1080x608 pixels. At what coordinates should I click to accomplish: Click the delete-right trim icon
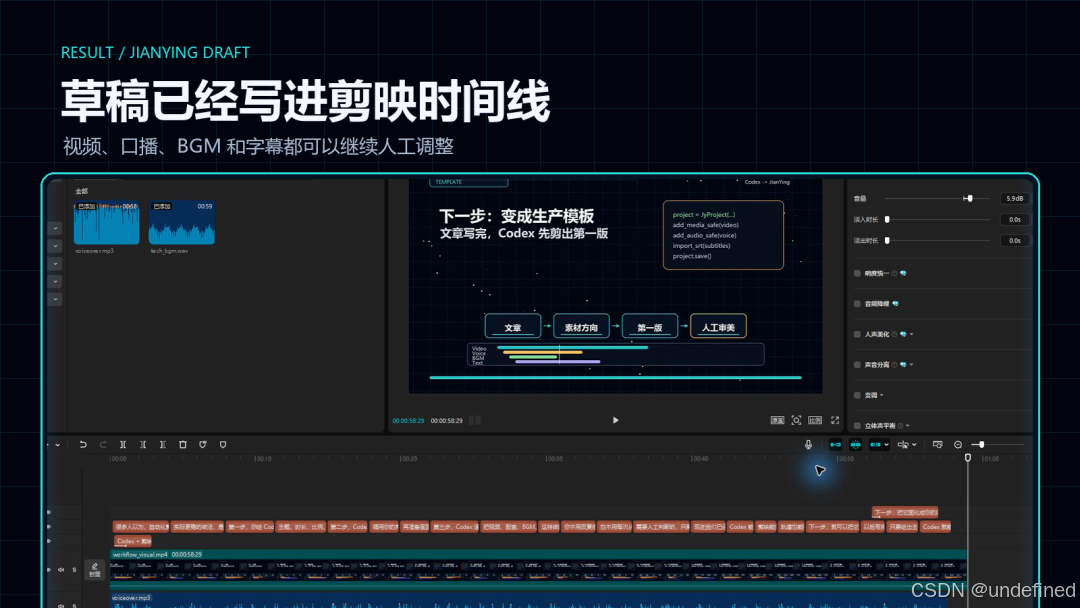[x=163, y=445]
